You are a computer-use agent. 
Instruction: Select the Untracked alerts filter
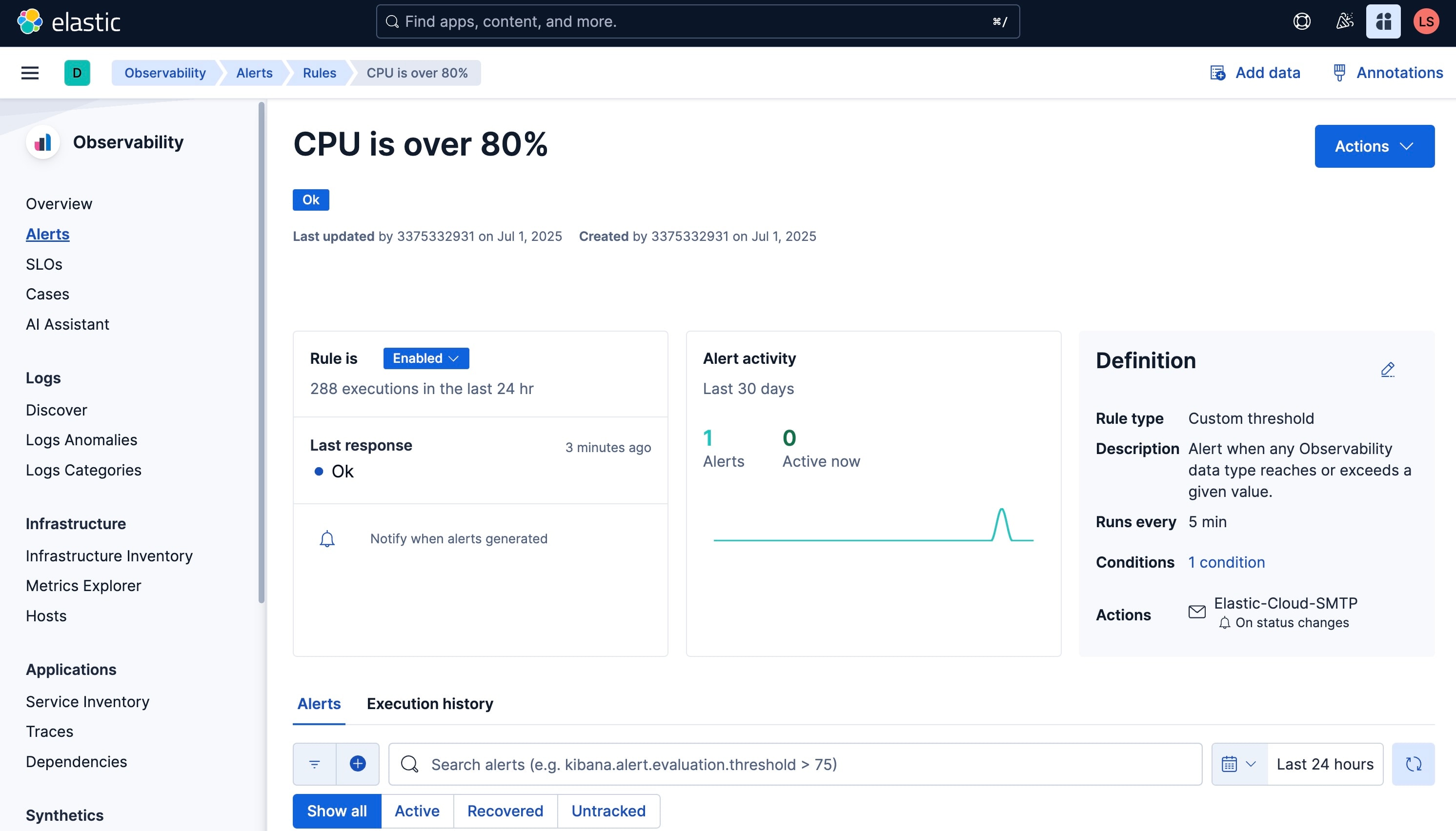(x=608, y=811)
